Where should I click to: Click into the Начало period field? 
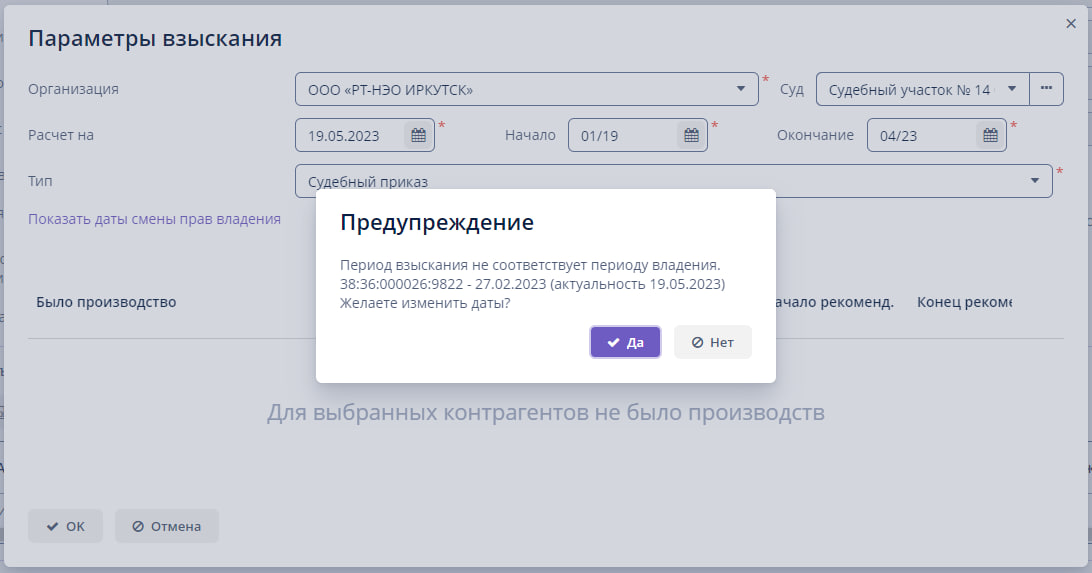tap(620, 136)
